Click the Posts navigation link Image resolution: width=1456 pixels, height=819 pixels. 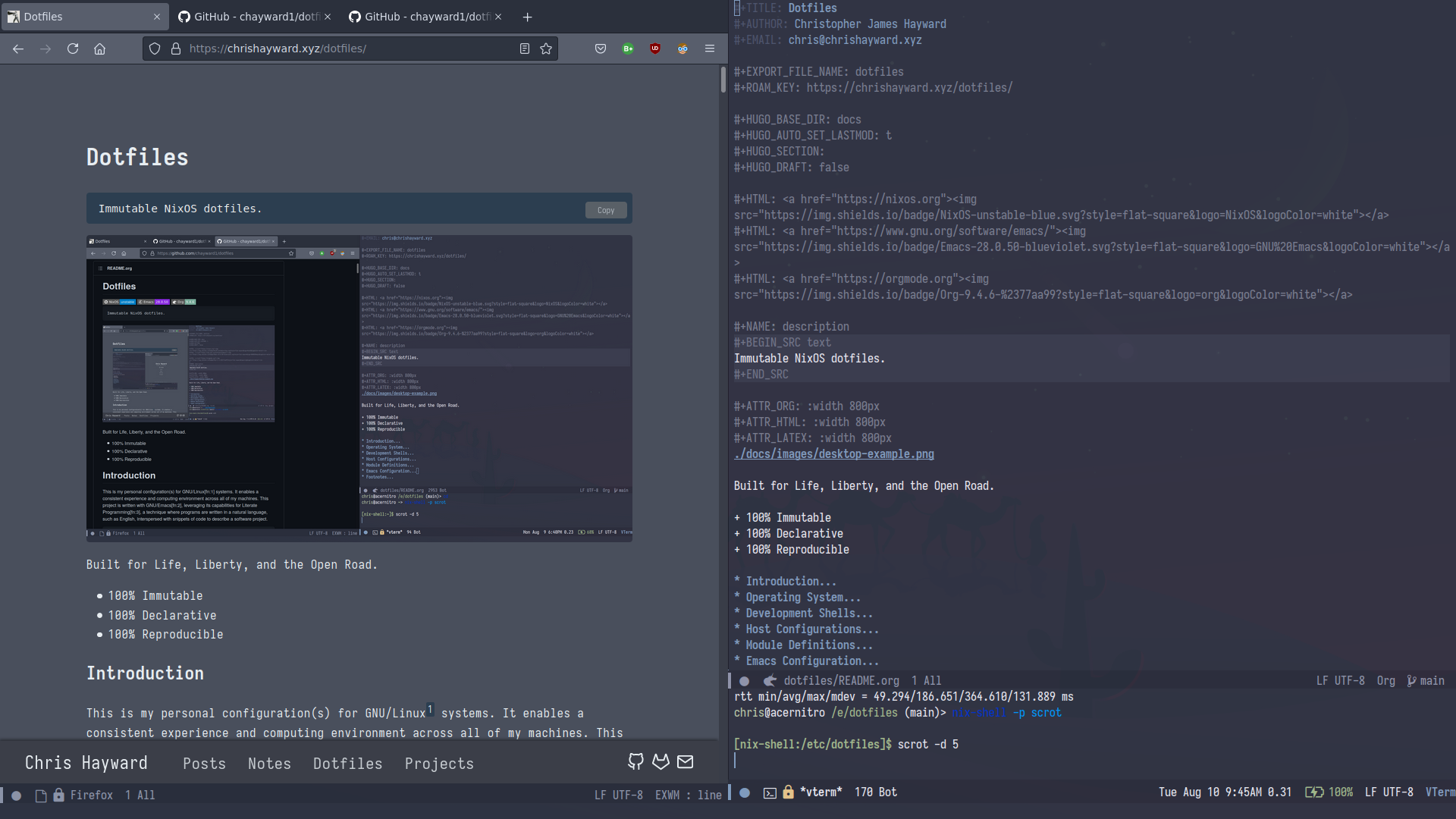(205, 763)
